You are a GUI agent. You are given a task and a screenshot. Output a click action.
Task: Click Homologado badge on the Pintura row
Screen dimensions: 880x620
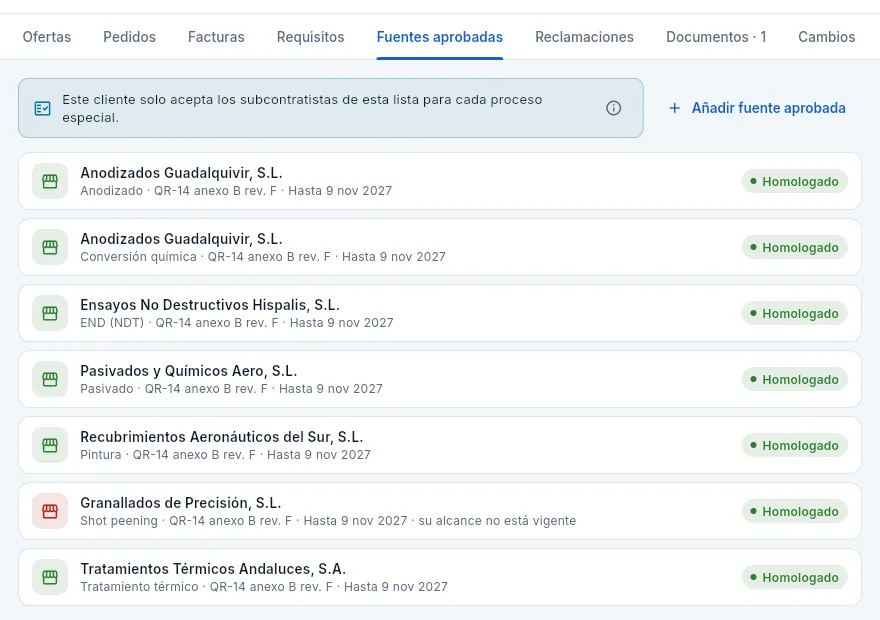[x=794, y=446]
